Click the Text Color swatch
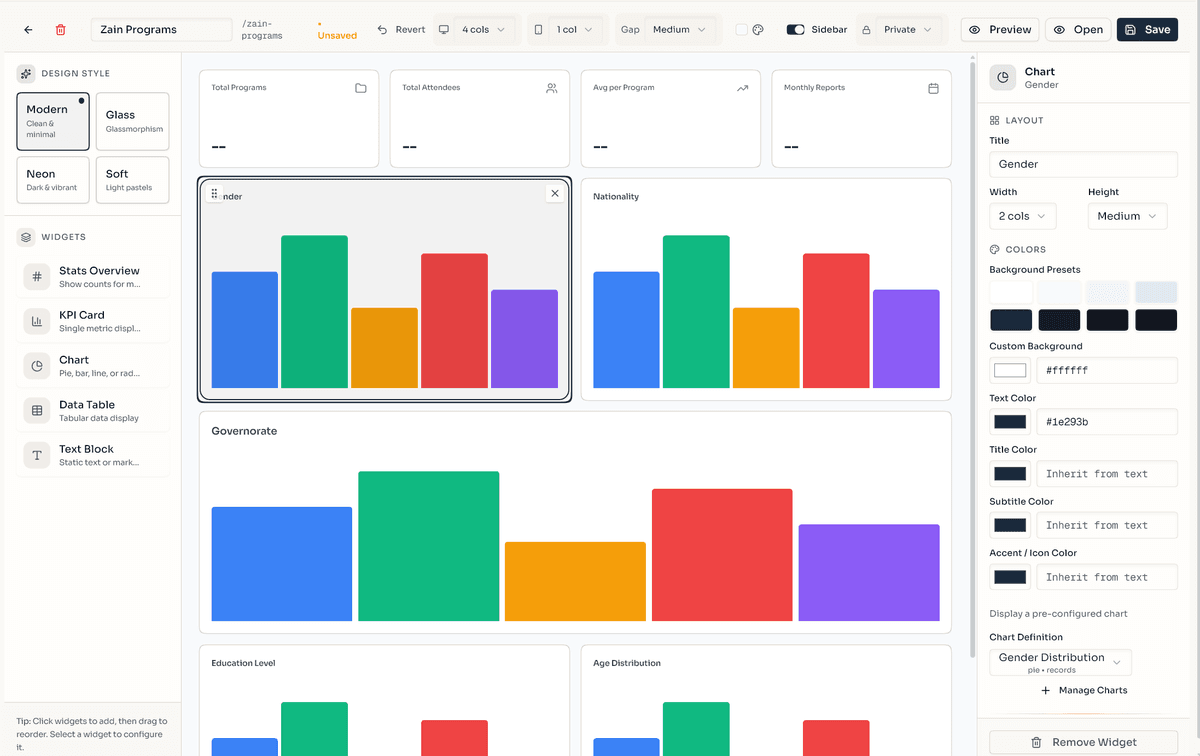This screenshot has width=1200, height=756. pyautogui.click(x=1010, y=422)
